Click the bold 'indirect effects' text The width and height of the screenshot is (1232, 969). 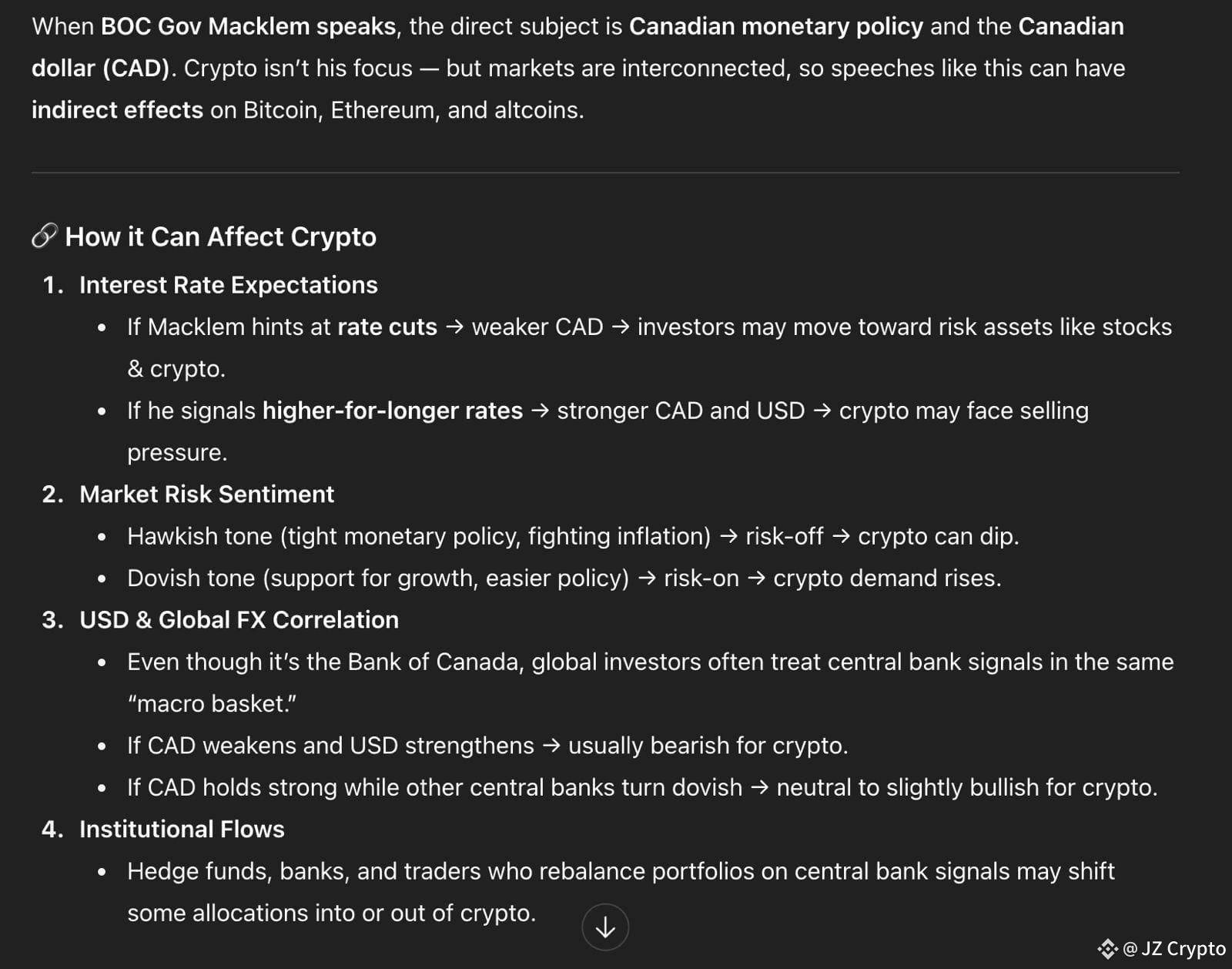click(x=117, y=109)
